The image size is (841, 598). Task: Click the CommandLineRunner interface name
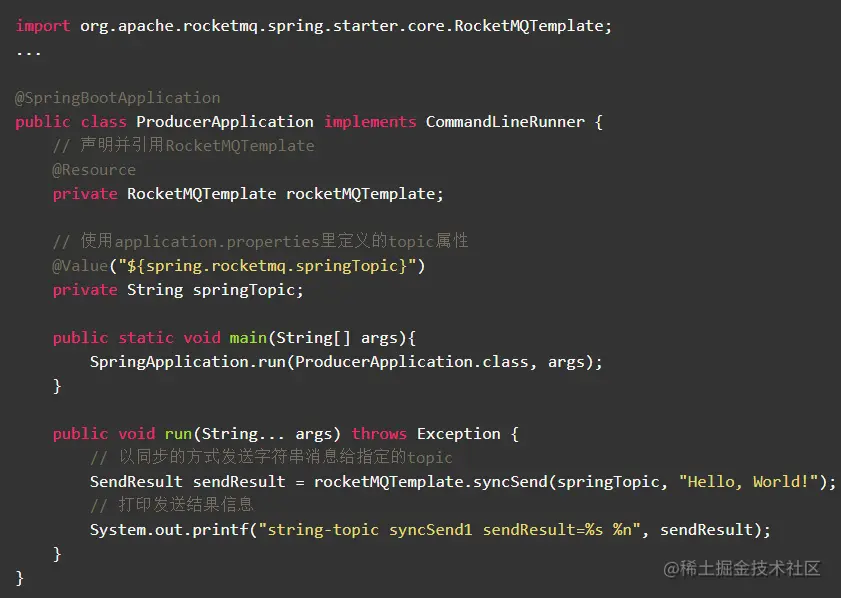(x=505, y=122)
